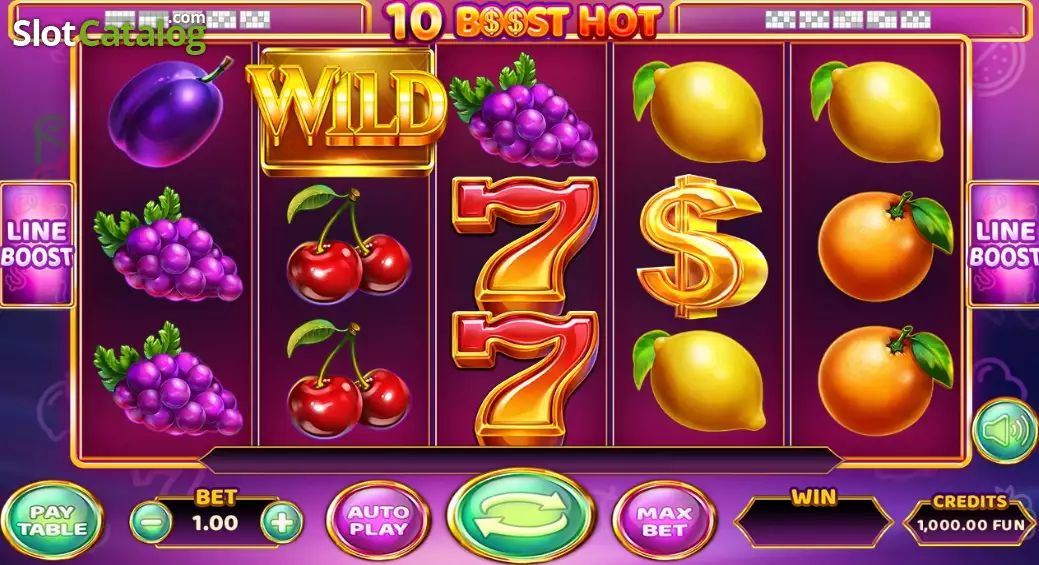The width and height of the screenshot is (1039, 565).
Task: Spin the reels with the green arrows button
Action: tap(521, 517)
